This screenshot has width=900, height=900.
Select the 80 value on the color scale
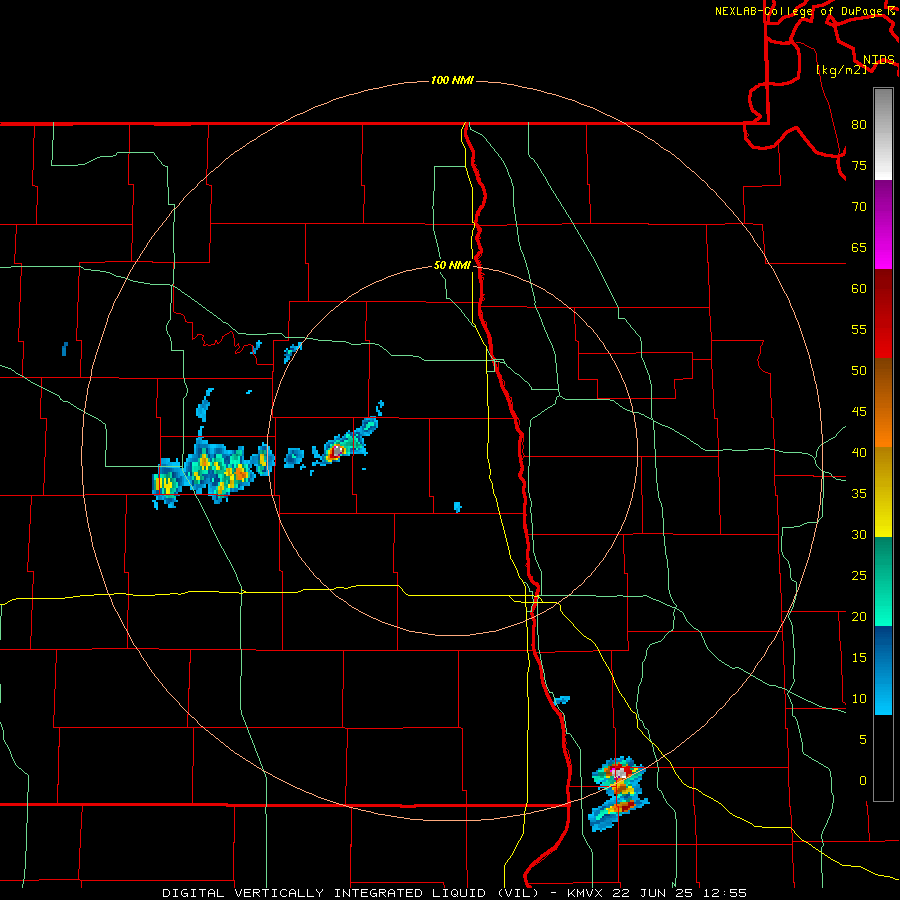click(x=859, y=125)
